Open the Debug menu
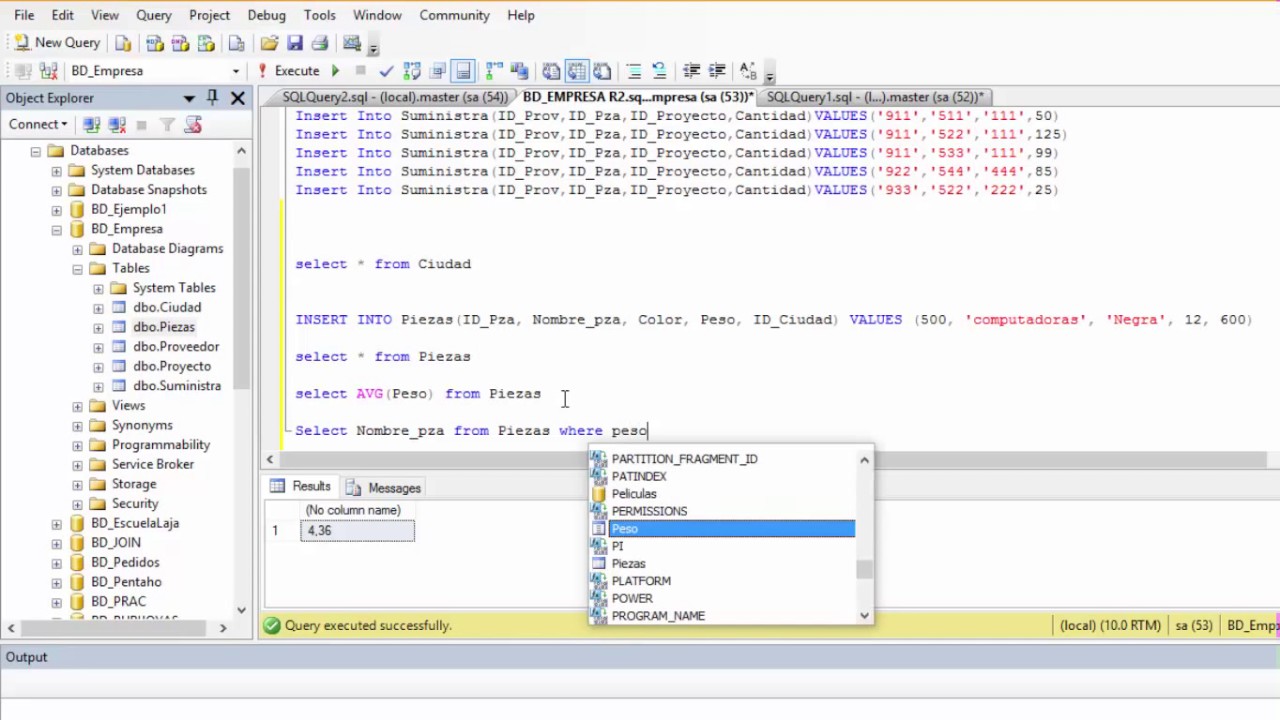The width and height of the screenshot is (1280, 720). click(x=266, y=15)
